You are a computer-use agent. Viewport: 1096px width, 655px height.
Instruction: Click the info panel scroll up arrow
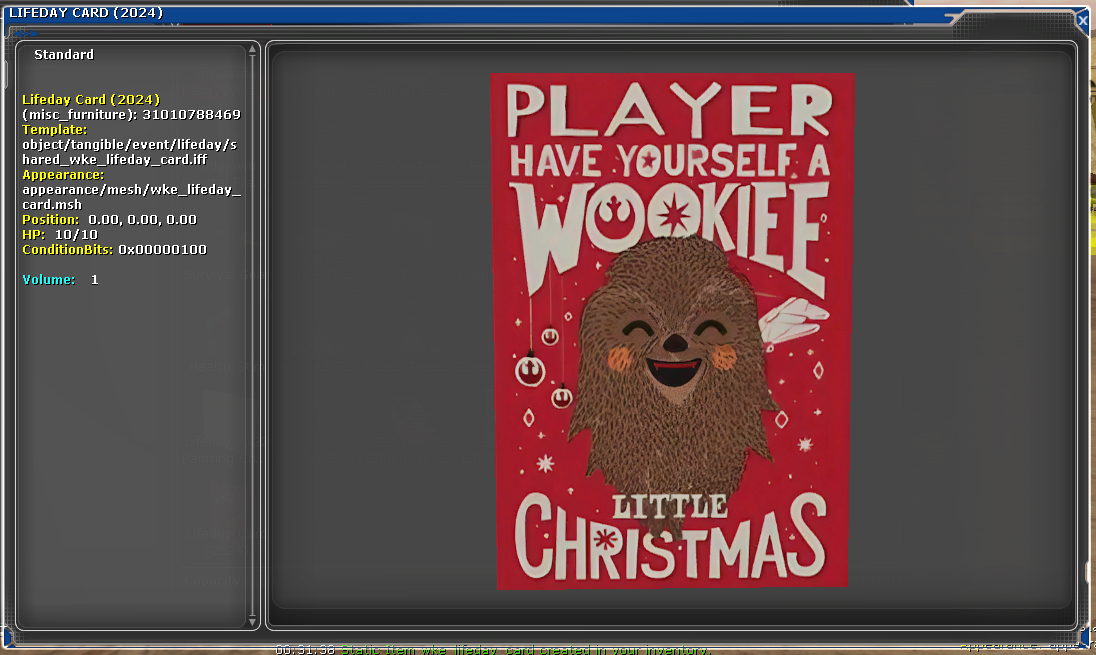click(x=252, y=49)
